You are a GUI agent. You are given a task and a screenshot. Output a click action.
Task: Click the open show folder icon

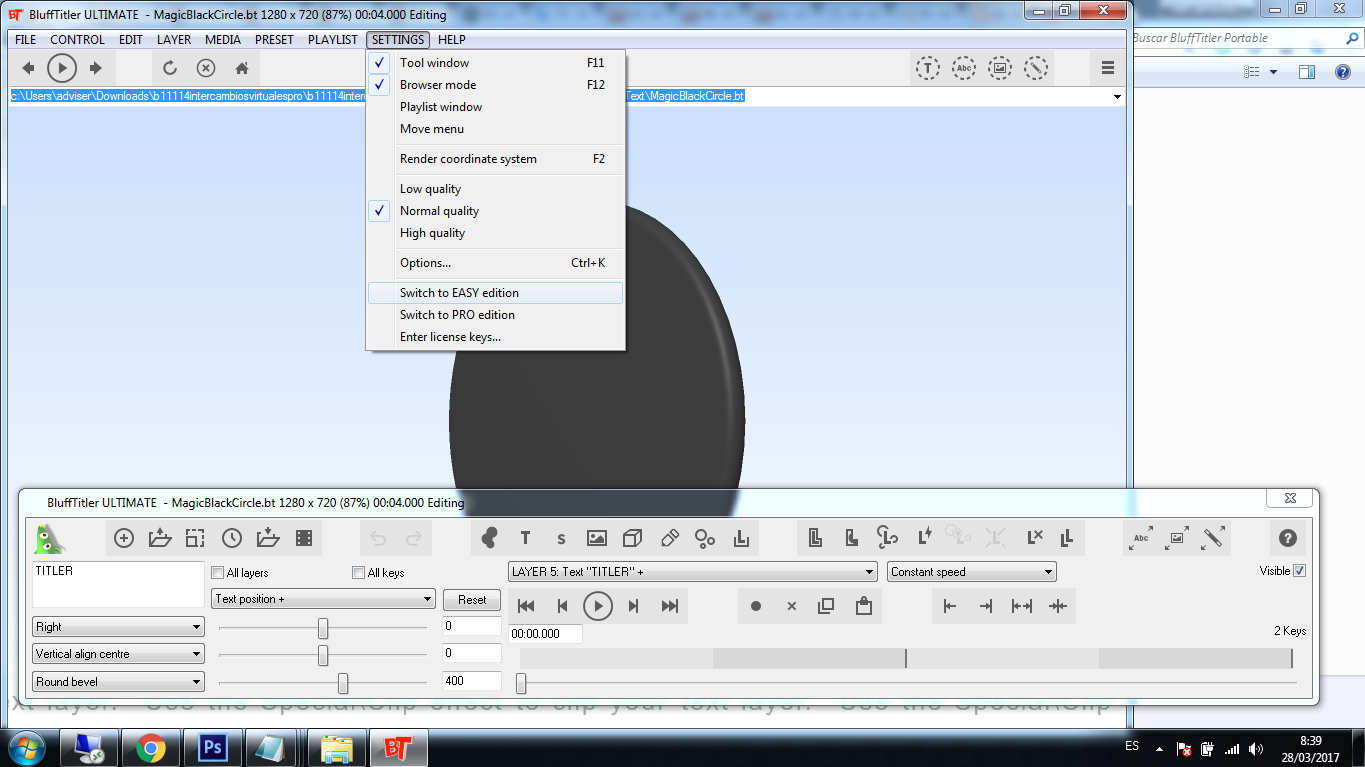[160, 538]
